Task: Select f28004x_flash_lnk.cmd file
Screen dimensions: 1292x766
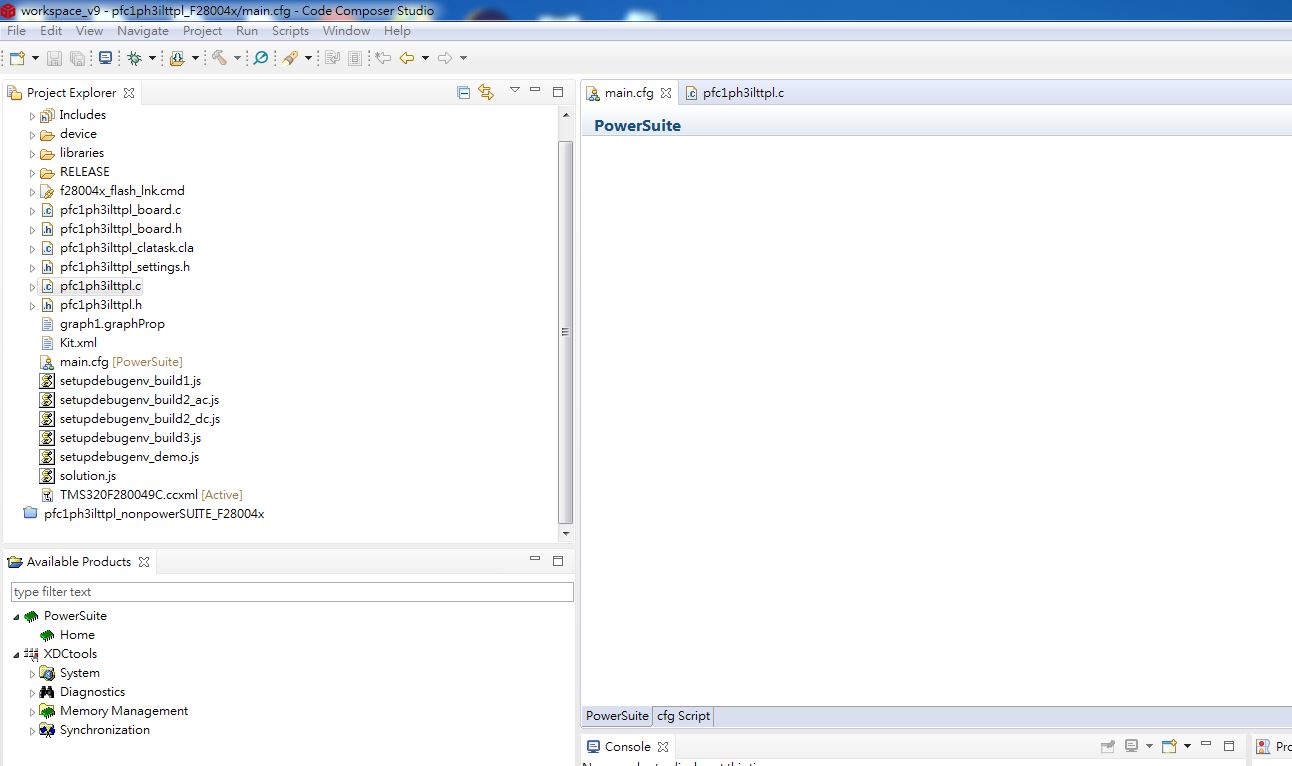Action: point(122,191)
